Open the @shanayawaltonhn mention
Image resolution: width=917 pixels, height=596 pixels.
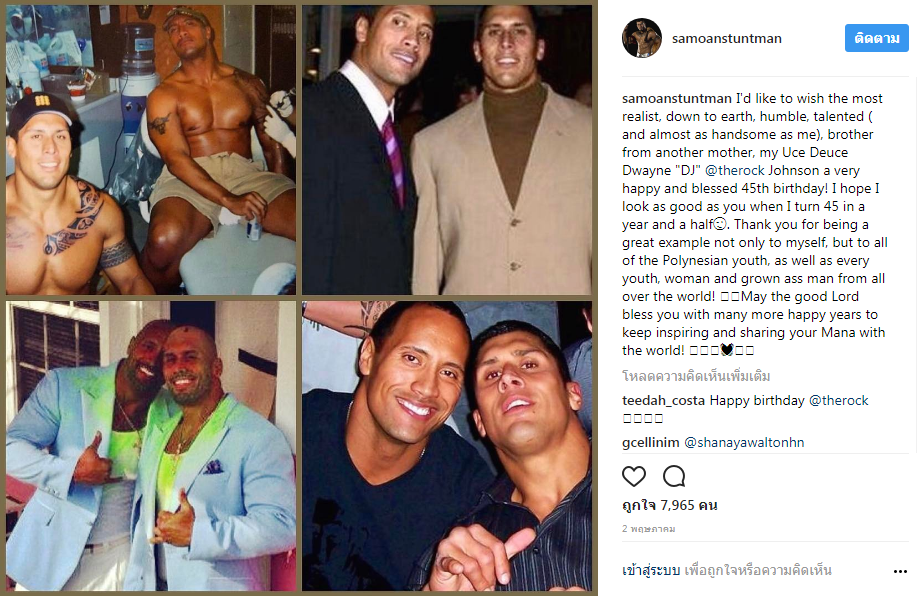(x=744, y=443)
